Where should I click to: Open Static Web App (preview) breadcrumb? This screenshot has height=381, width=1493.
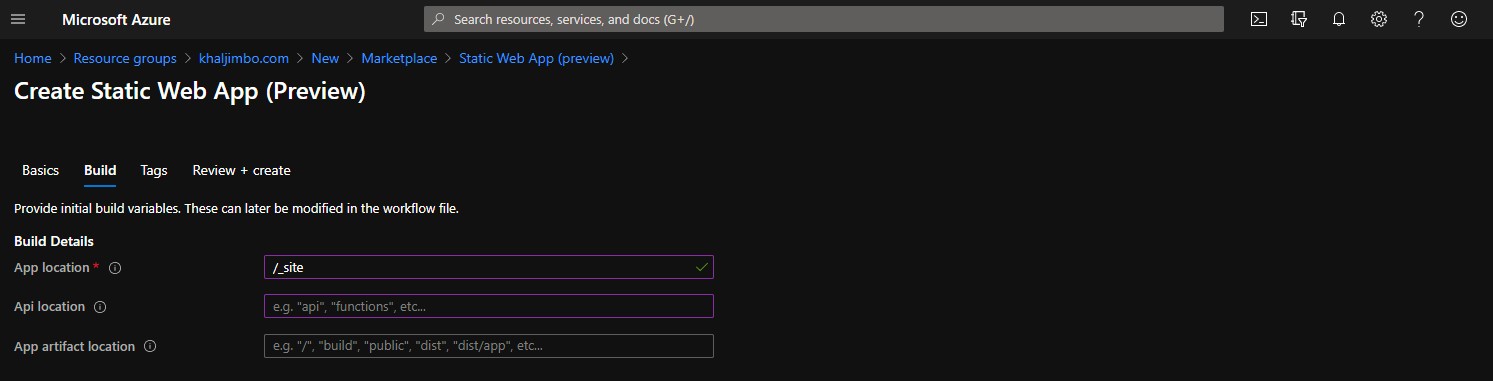pyautogui.click(x=536, y=58)
